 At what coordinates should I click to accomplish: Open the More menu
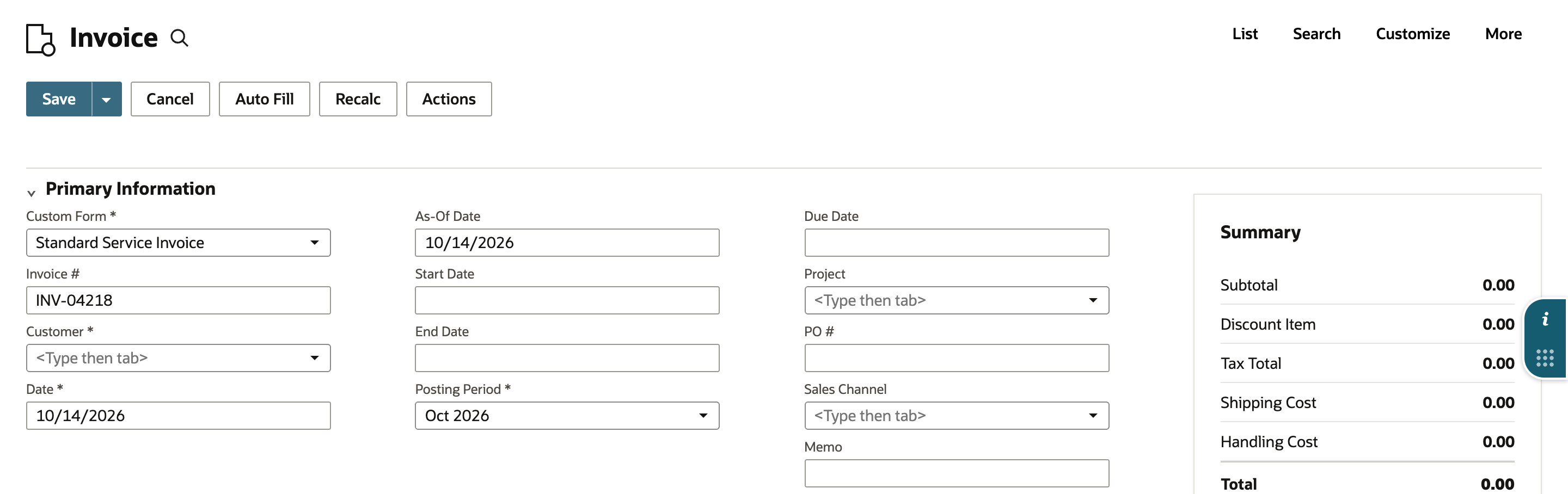[x=1503, y=34]
